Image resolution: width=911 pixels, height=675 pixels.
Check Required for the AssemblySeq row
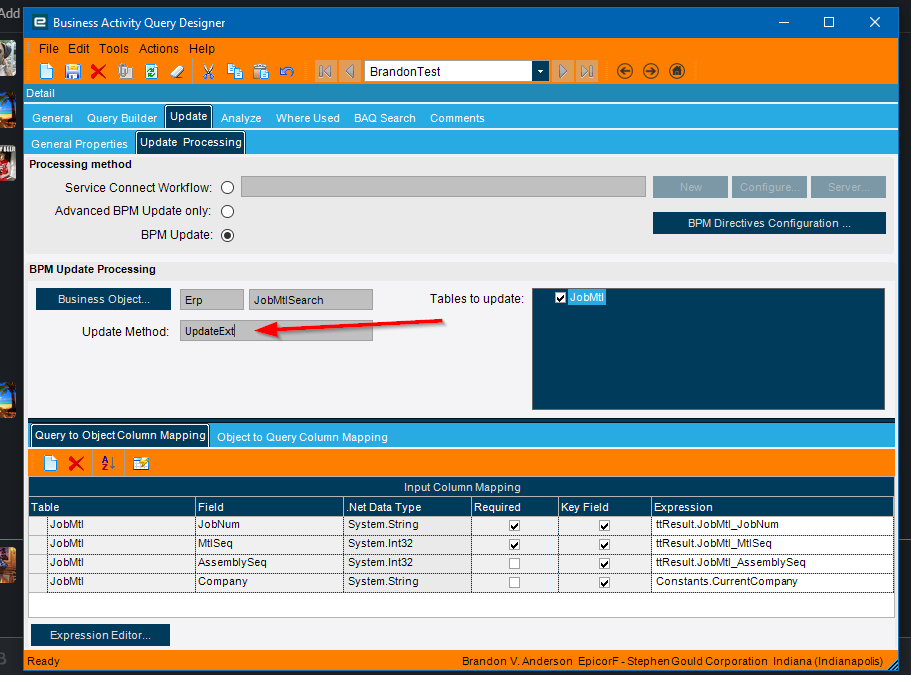click(x=514, y=563)
